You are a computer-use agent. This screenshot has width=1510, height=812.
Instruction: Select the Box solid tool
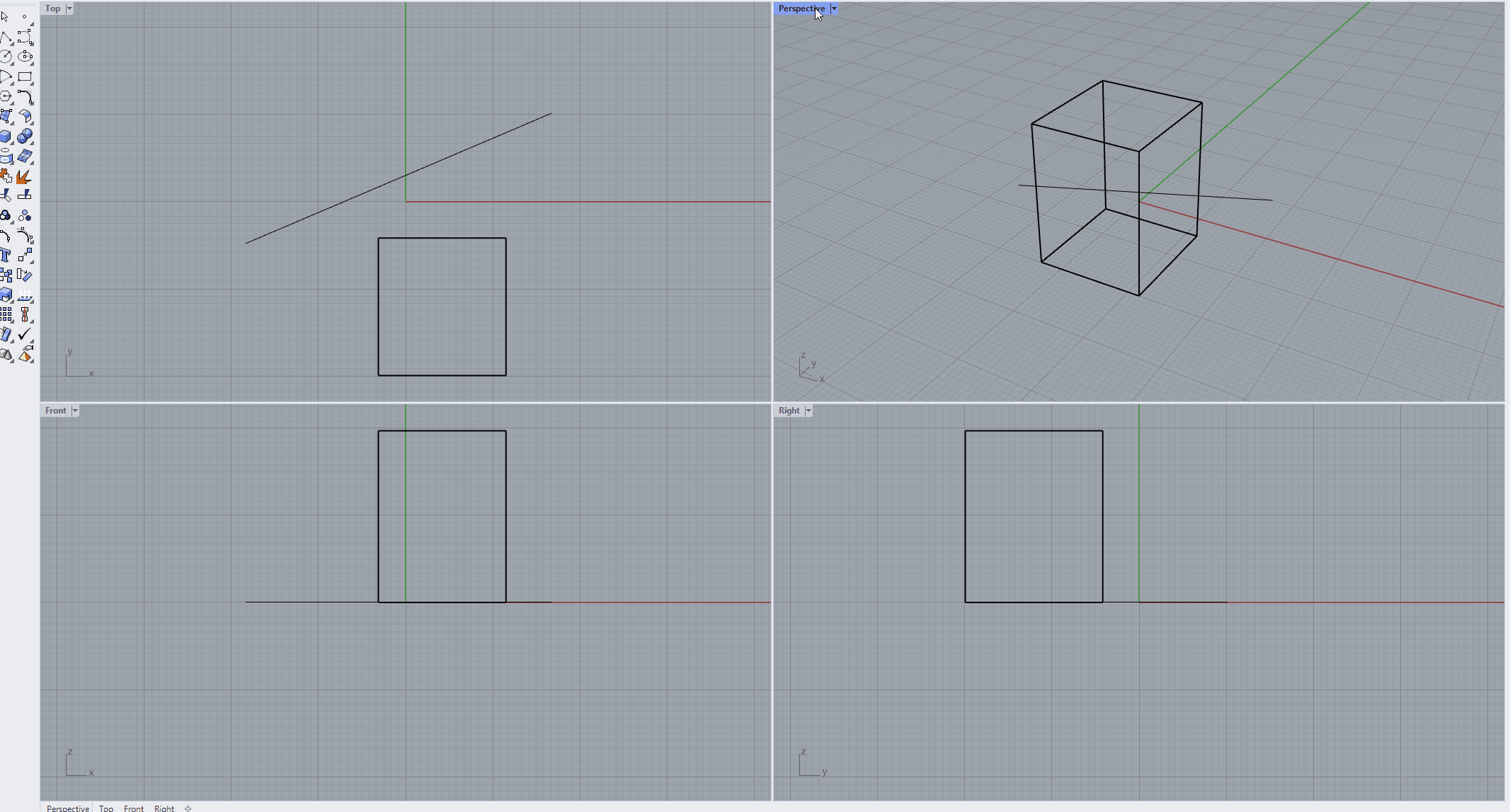[x=6, y=136]
